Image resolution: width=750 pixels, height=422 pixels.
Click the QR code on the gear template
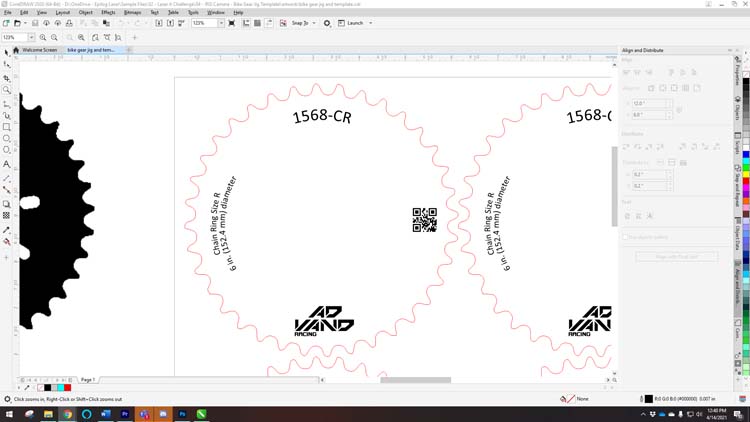coord(424,220)
